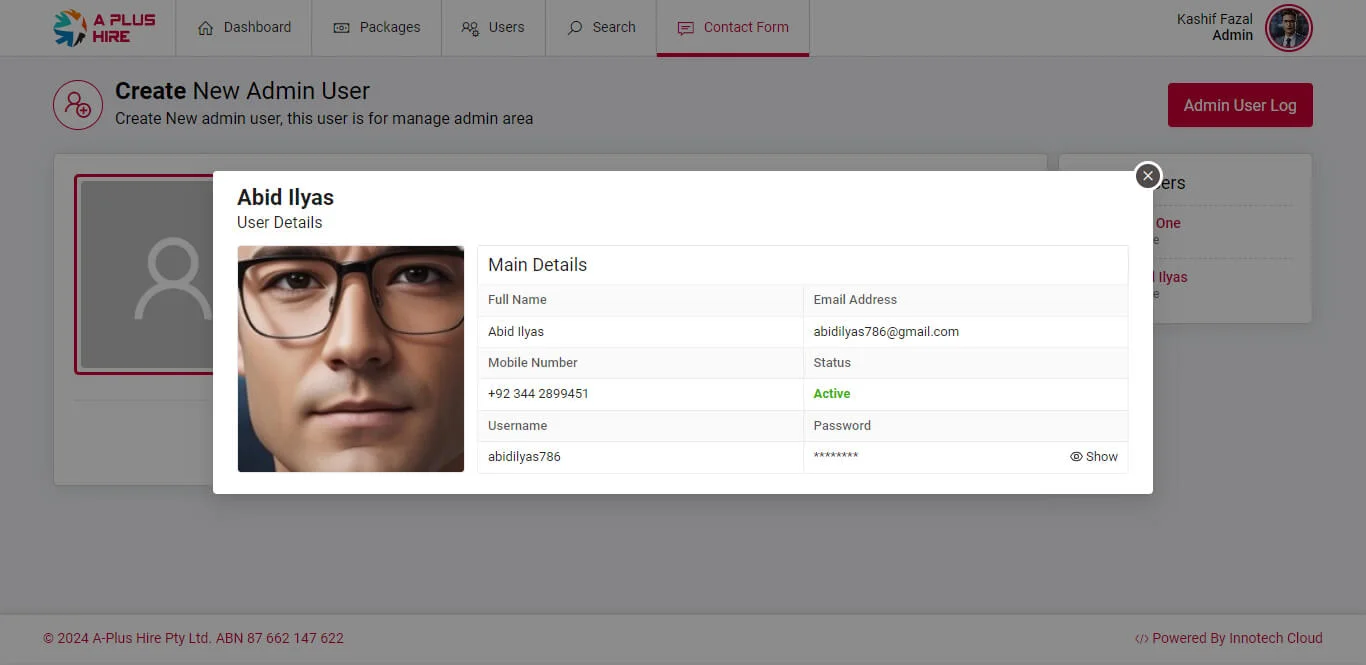Go to the Users menu item

pos(493,28)
